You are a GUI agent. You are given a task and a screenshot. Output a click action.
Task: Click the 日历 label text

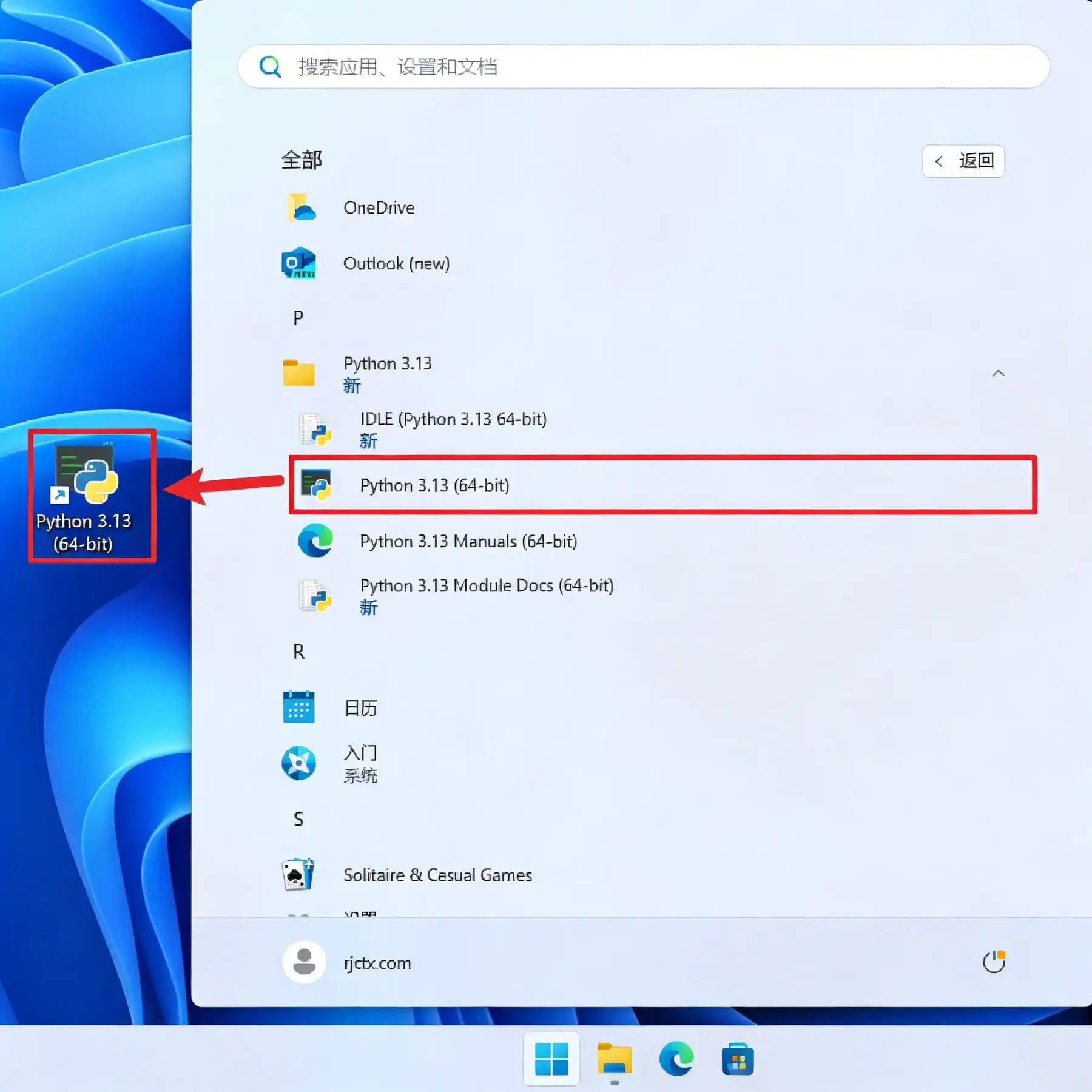coord(360,707)
